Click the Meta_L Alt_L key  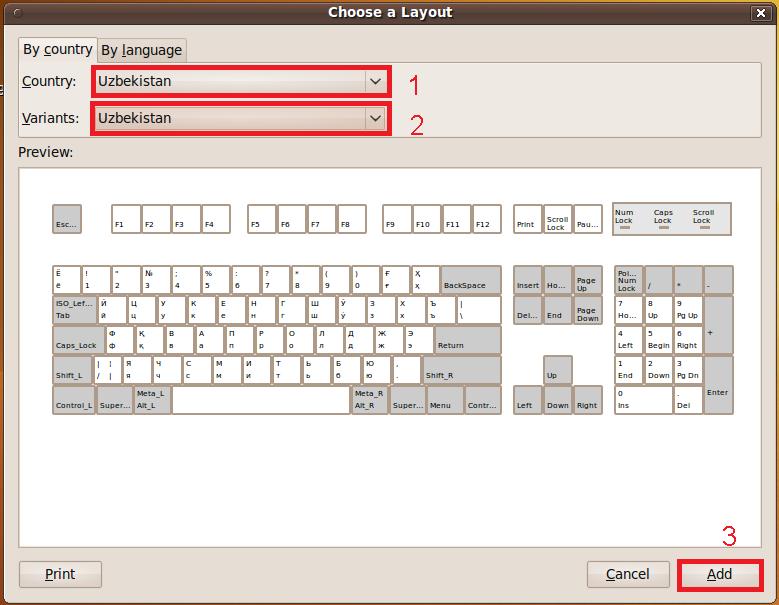point(153,400)
